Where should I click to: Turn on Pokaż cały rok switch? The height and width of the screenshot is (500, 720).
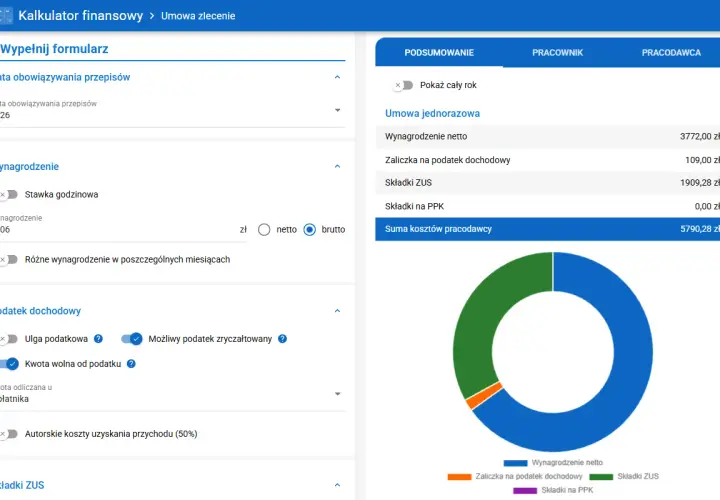403,85
